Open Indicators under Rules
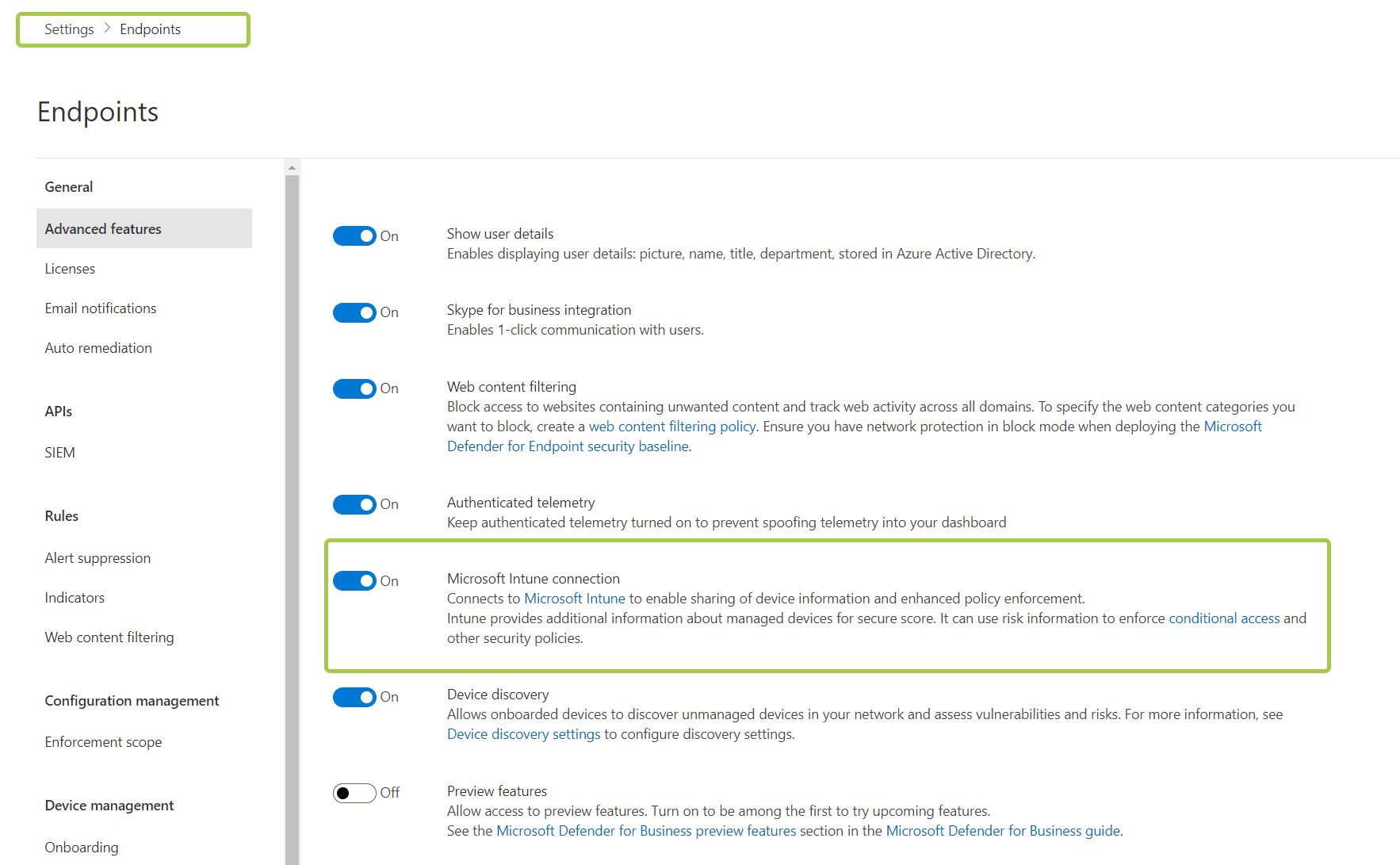 coord(75,598)
